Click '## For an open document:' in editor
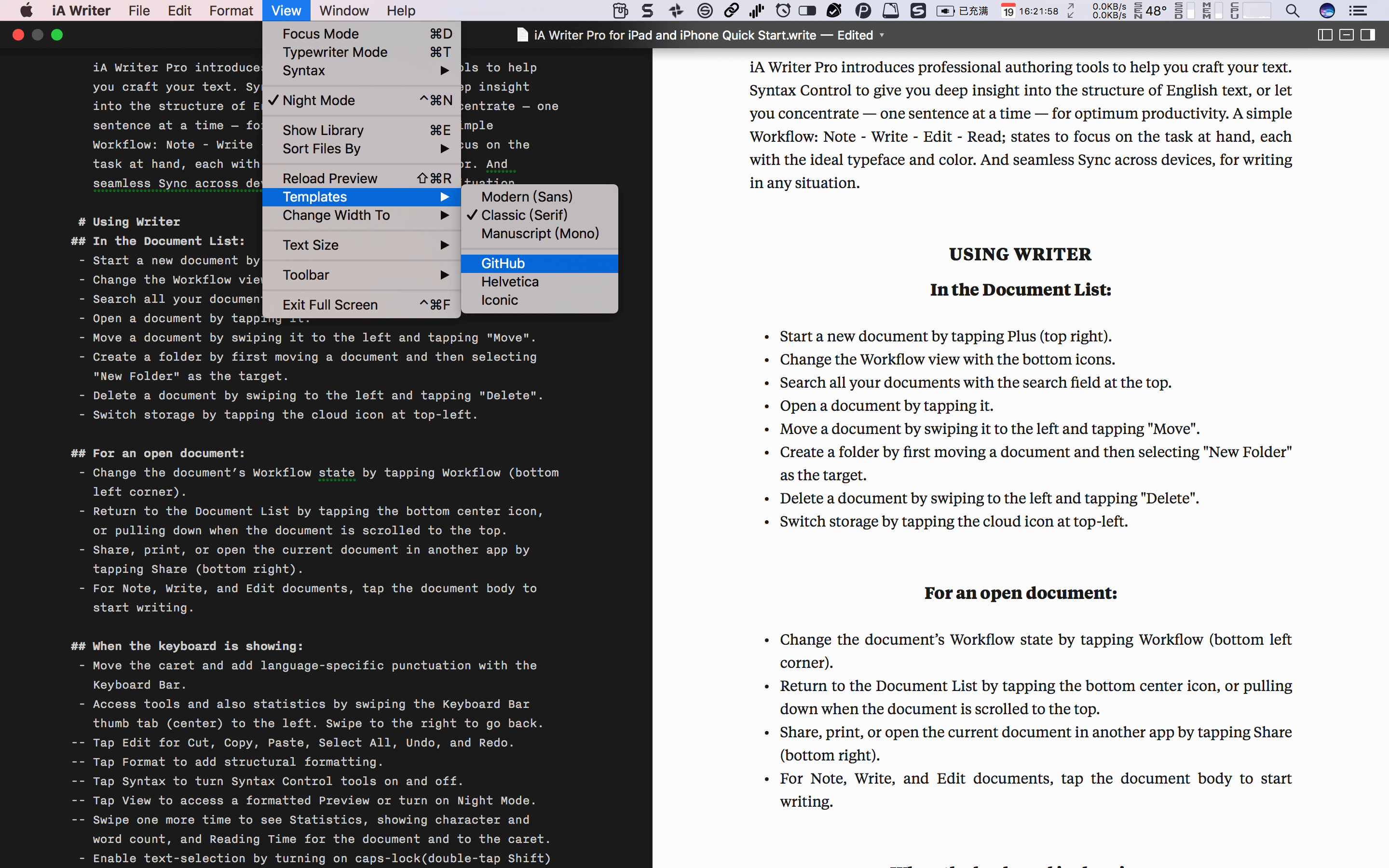The image size is (1389, 868). (x=158, y=453)
